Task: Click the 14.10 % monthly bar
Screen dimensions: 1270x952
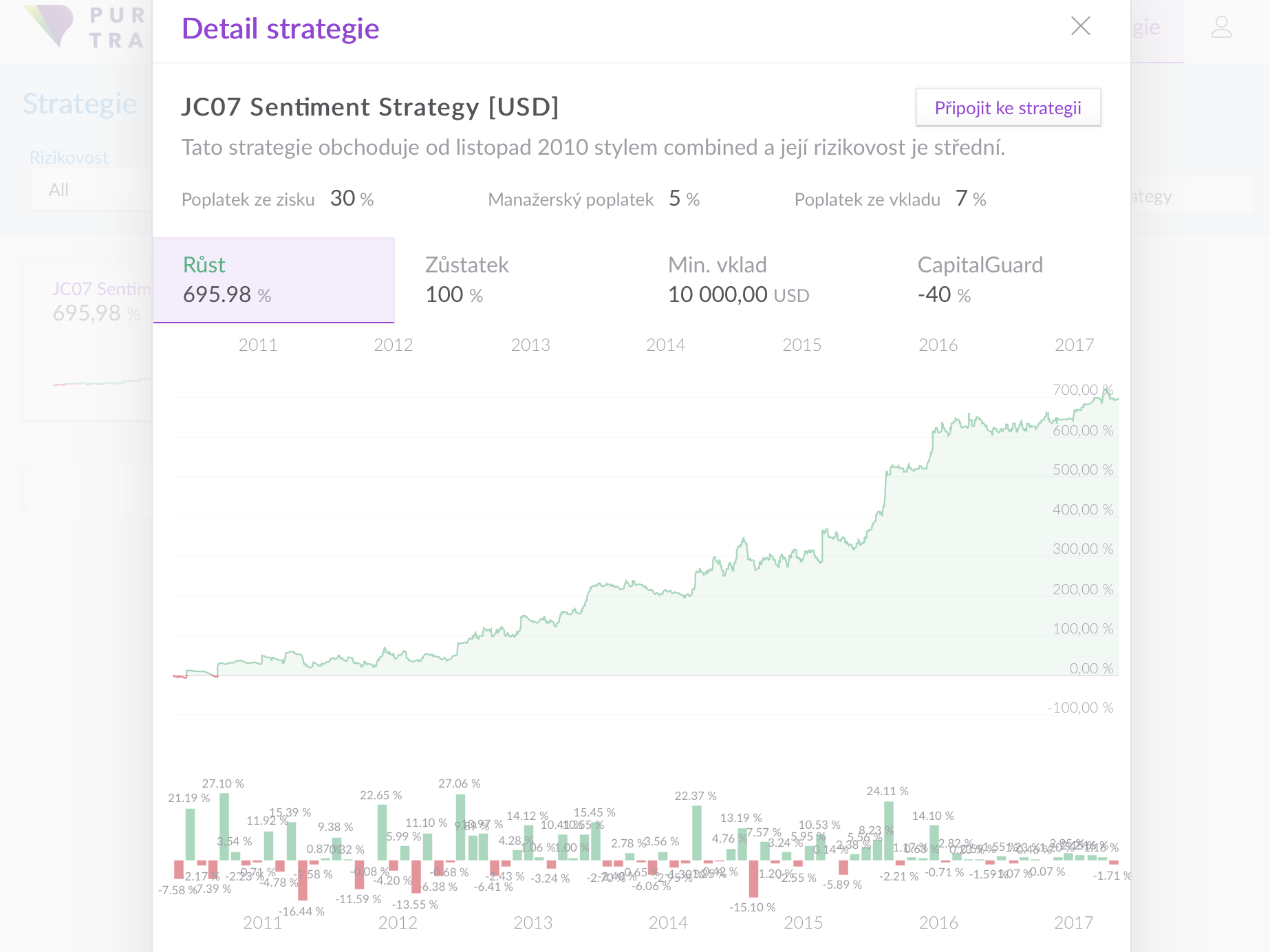Action: pos(934,843)
